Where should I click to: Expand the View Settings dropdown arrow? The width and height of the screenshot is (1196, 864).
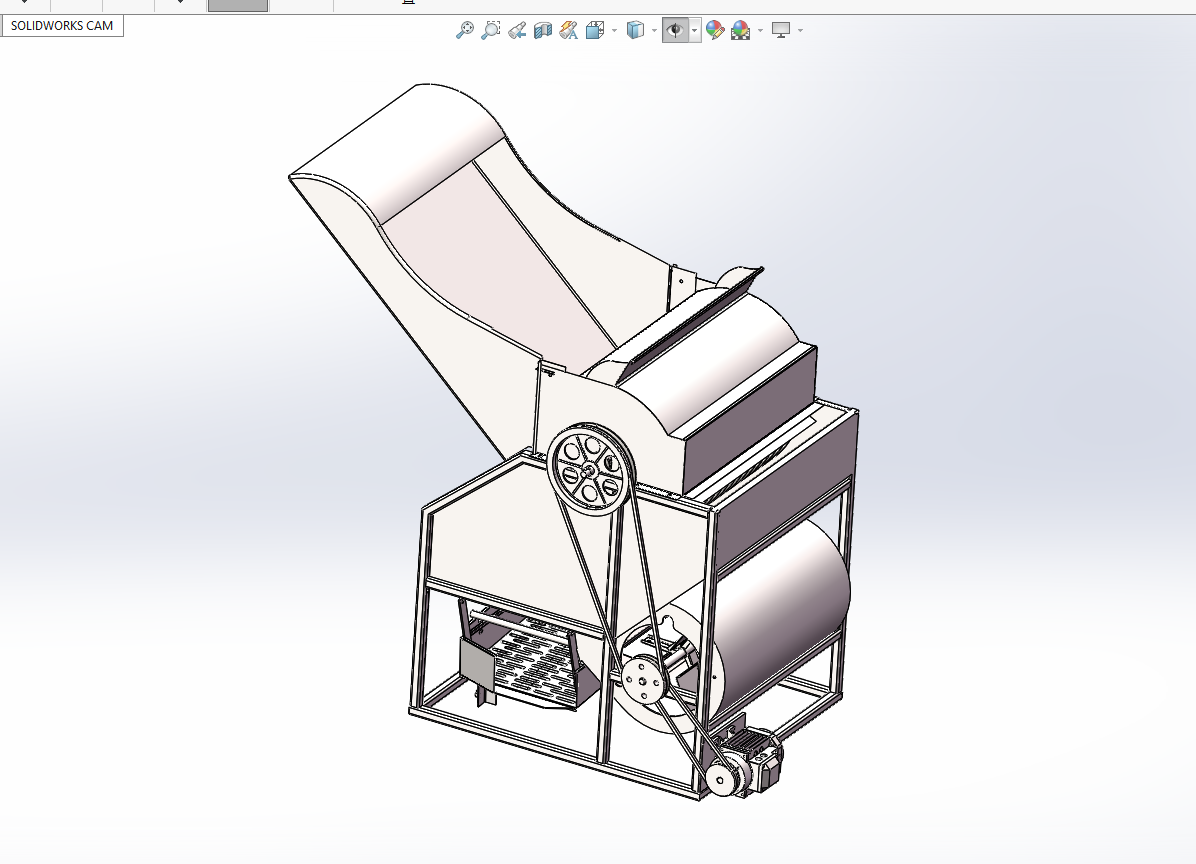point(800,31)
